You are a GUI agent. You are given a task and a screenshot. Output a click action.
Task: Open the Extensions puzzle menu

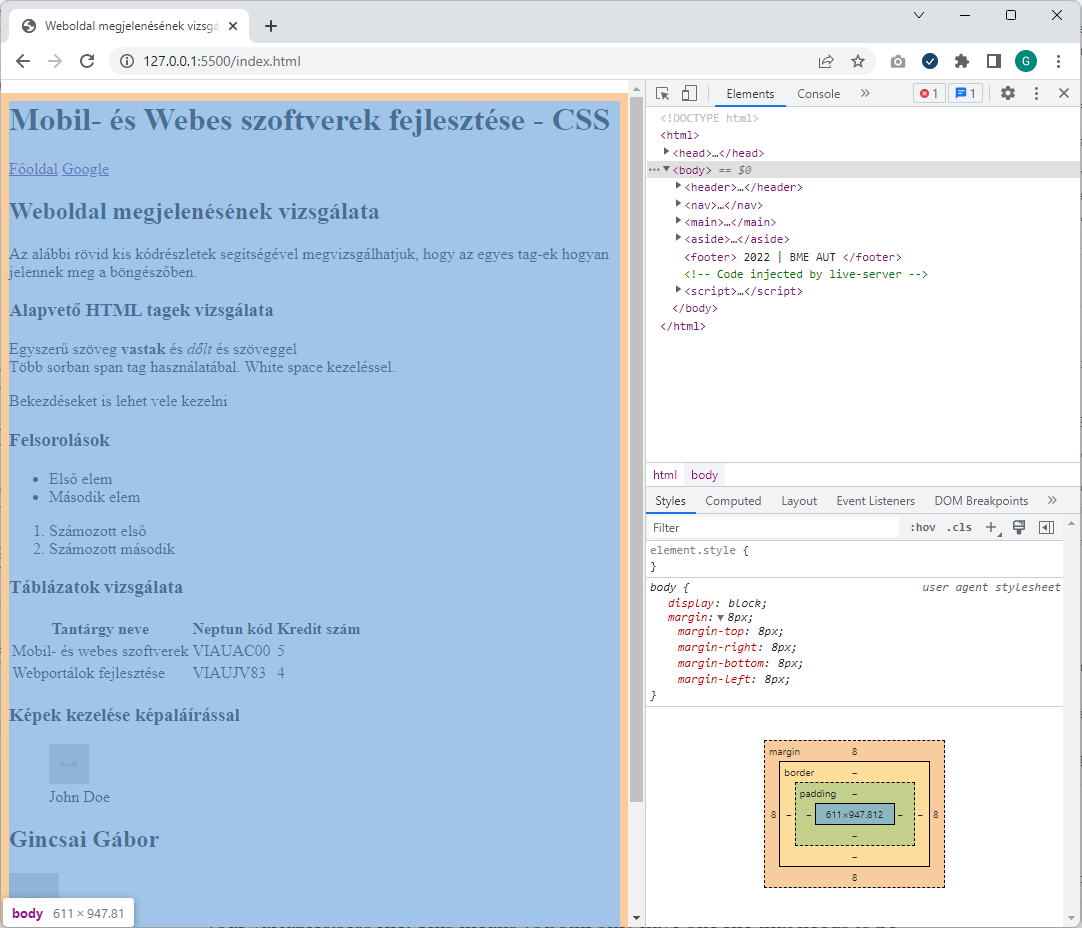pyautogui.click(x=962, y=61)
